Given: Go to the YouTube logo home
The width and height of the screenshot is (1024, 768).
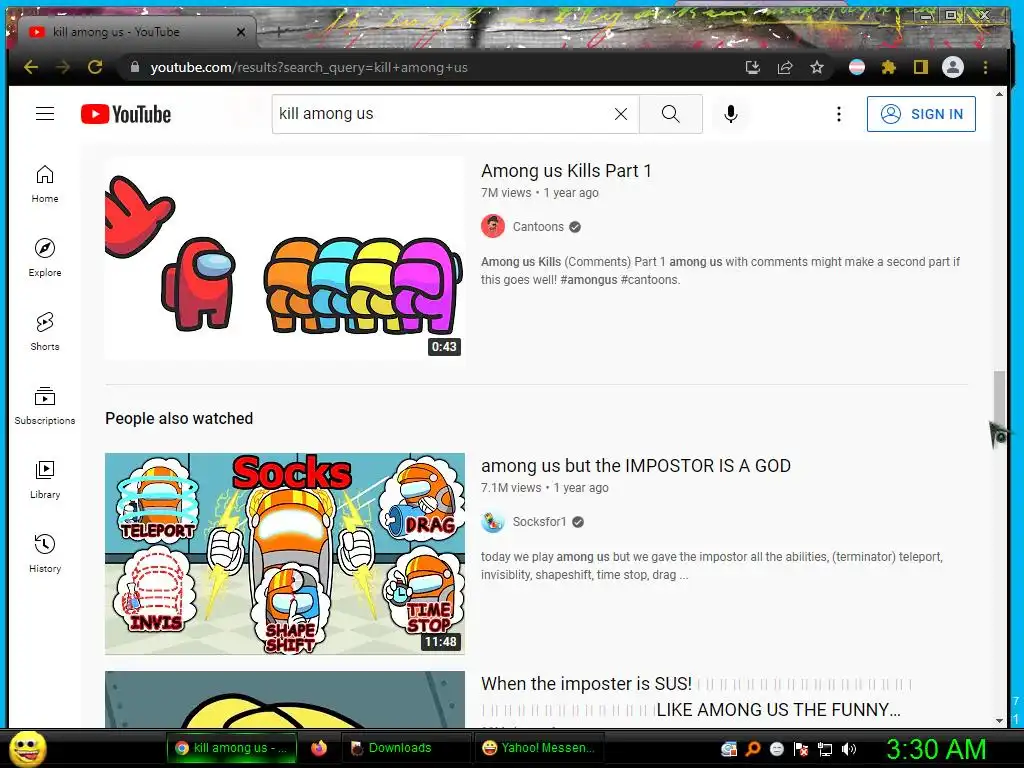Looking at the screenshot, I should (x=126, y=114).
